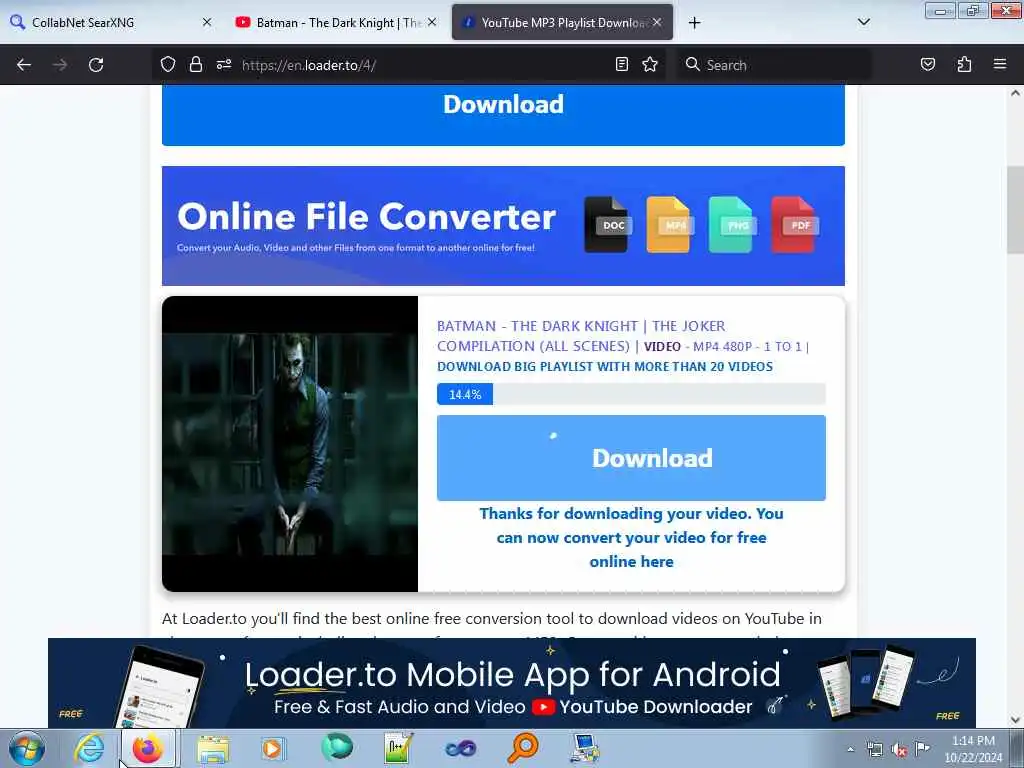This screenshot has height=768, width=1024.
Task: Click the 14.4% conversion progress bar
Action: click(631, 394)
